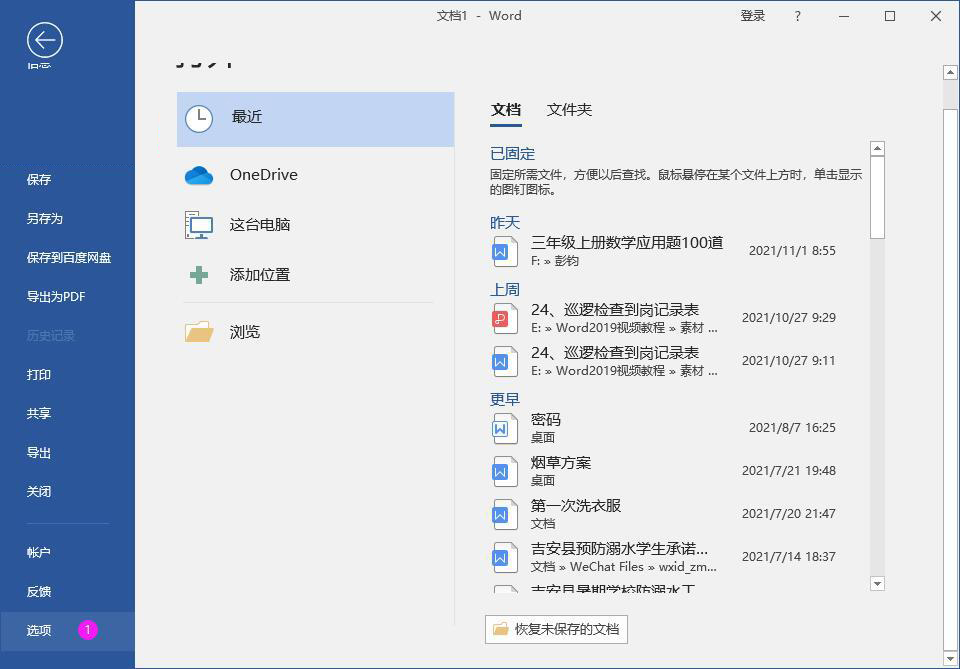Click the Word help question mark icon
Image resolution: width=960 pixels, height=669 pixels.
(797, 16)
